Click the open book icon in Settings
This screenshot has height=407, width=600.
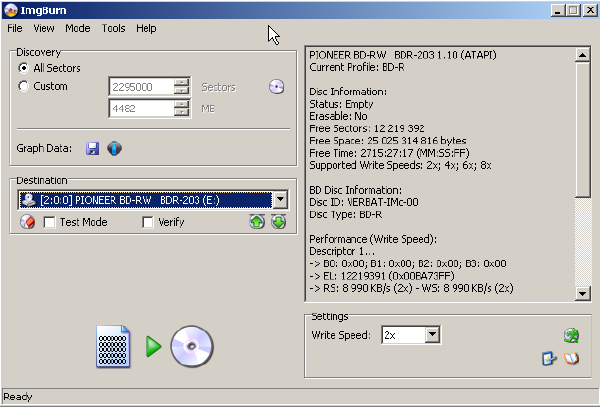tap(571, 358)
